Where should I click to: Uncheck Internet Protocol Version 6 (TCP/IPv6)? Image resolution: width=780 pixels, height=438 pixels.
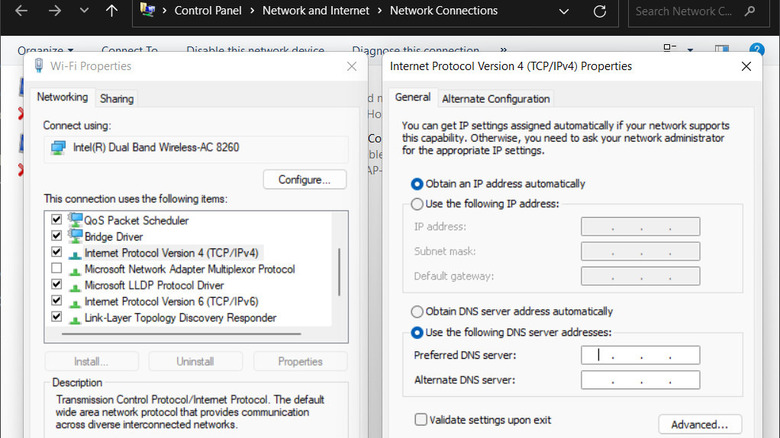[x=56, y=301]
